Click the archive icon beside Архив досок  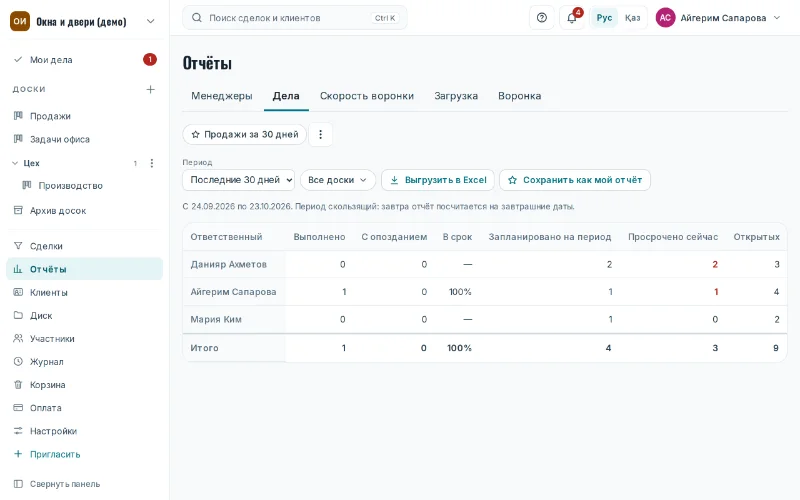[x=18, y=210]
